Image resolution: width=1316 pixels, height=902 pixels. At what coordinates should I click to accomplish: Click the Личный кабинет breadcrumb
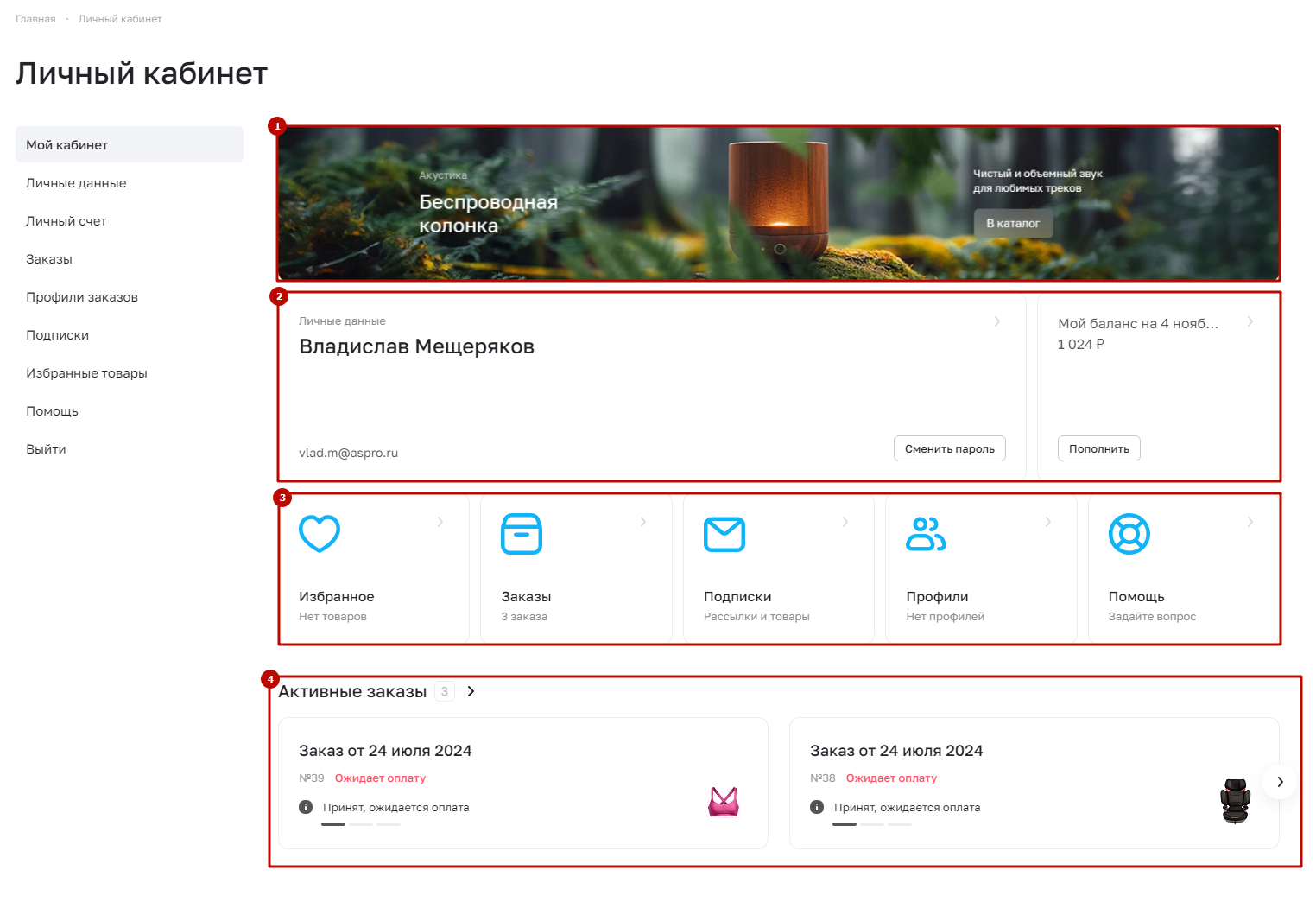click(120, 19)
